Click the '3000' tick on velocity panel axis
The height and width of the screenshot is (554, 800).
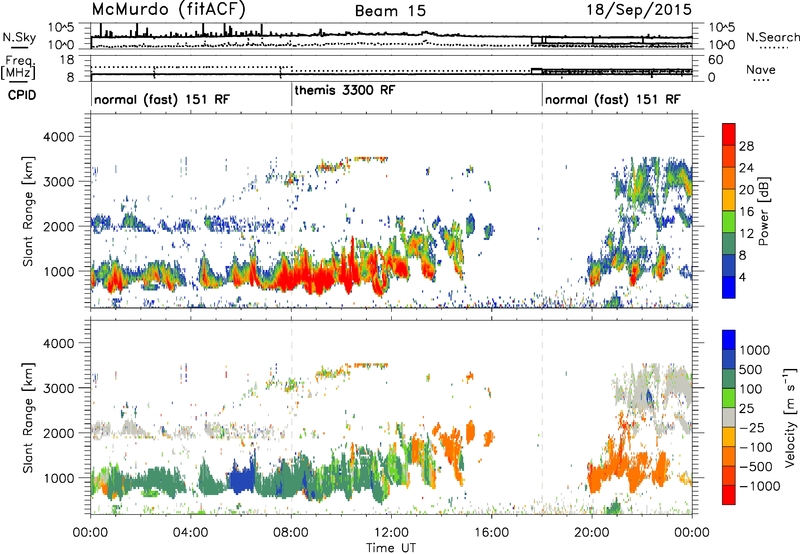58,388
